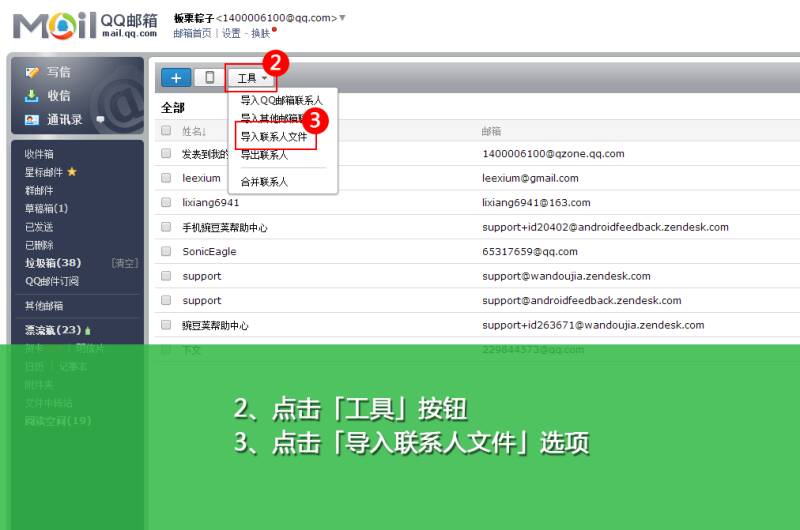Click contact name leexium
This screenshot has height=530, width=800.
point(202,178)
